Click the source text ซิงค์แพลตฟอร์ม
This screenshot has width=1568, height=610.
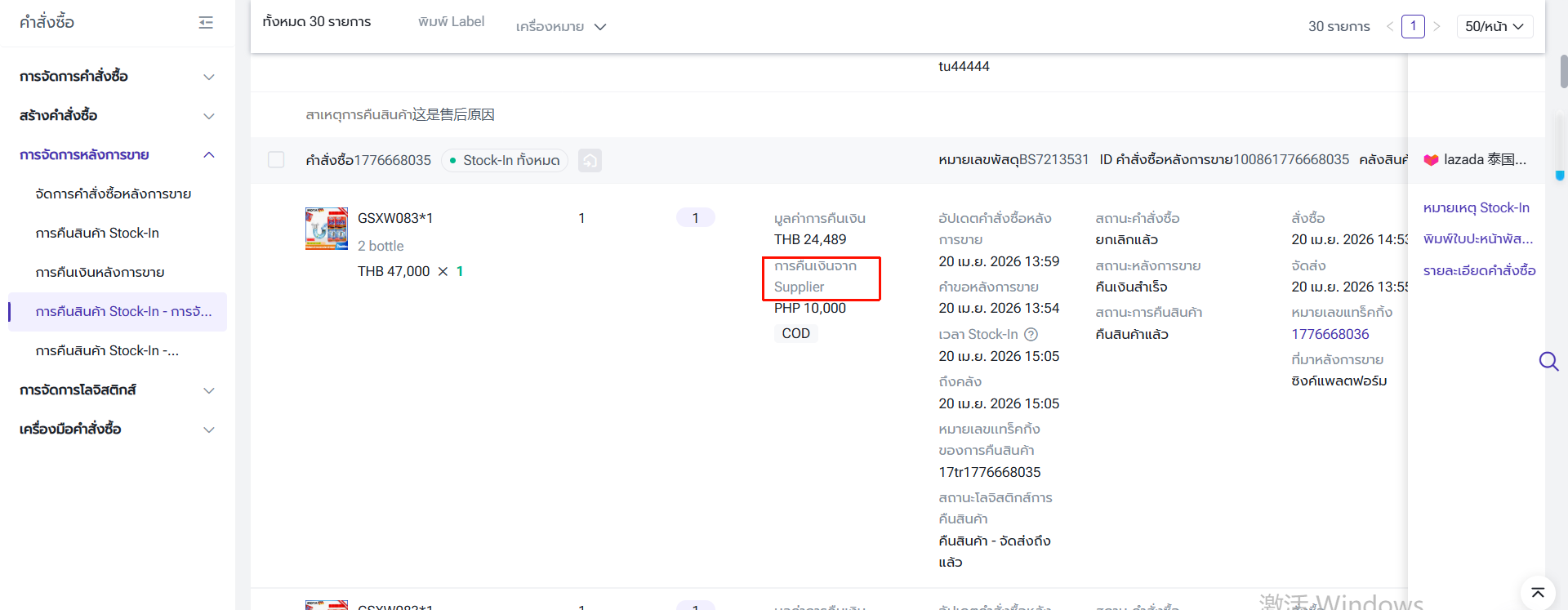(x=1339, y=381)
